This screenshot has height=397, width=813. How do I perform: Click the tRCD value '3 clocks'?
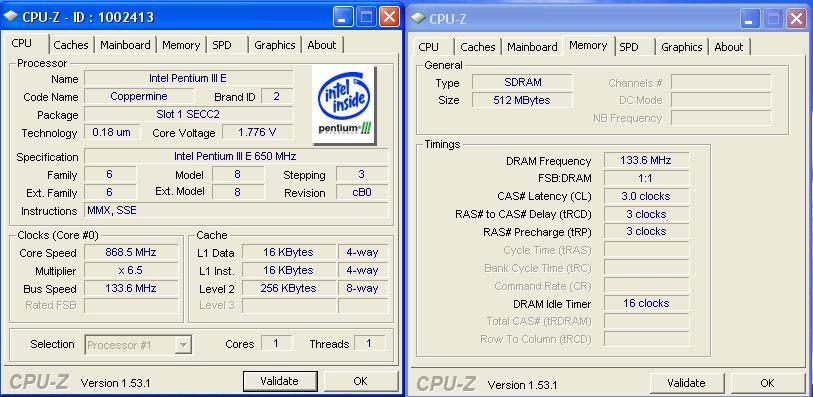[x=646, y=214]
